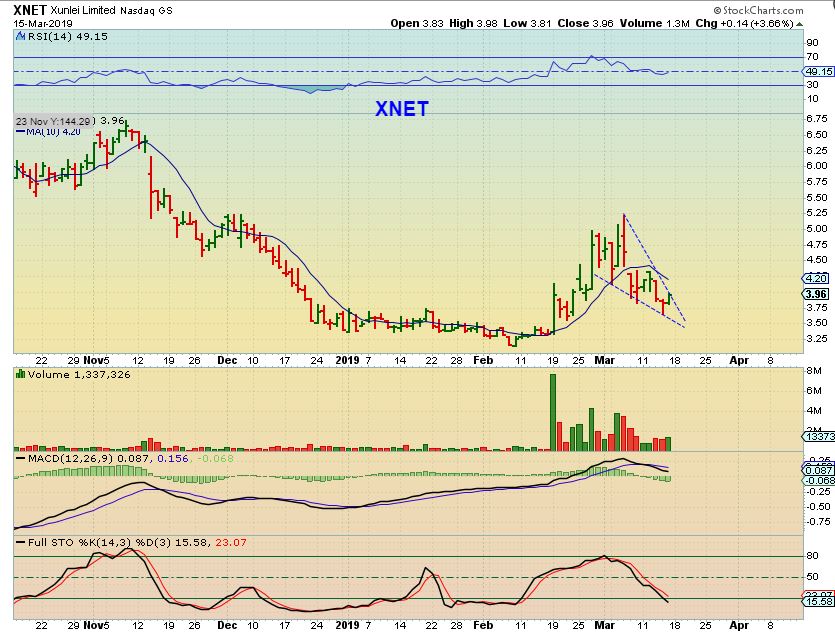Click the Chg +0.14 (+3.66%) value
Screen dimensions: 835x632
click(744, 23)
